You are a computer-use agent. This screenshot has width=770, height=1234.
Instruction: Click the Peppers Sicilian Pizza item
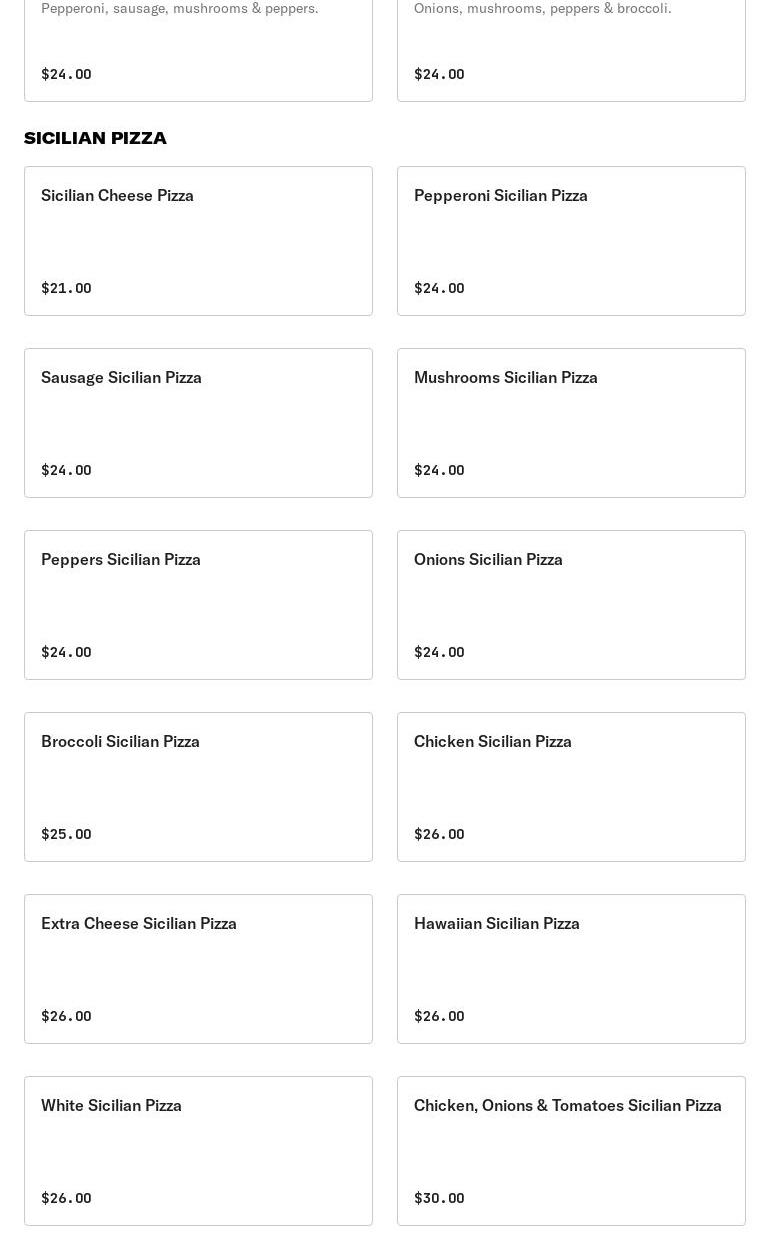(x=198, y=605)
